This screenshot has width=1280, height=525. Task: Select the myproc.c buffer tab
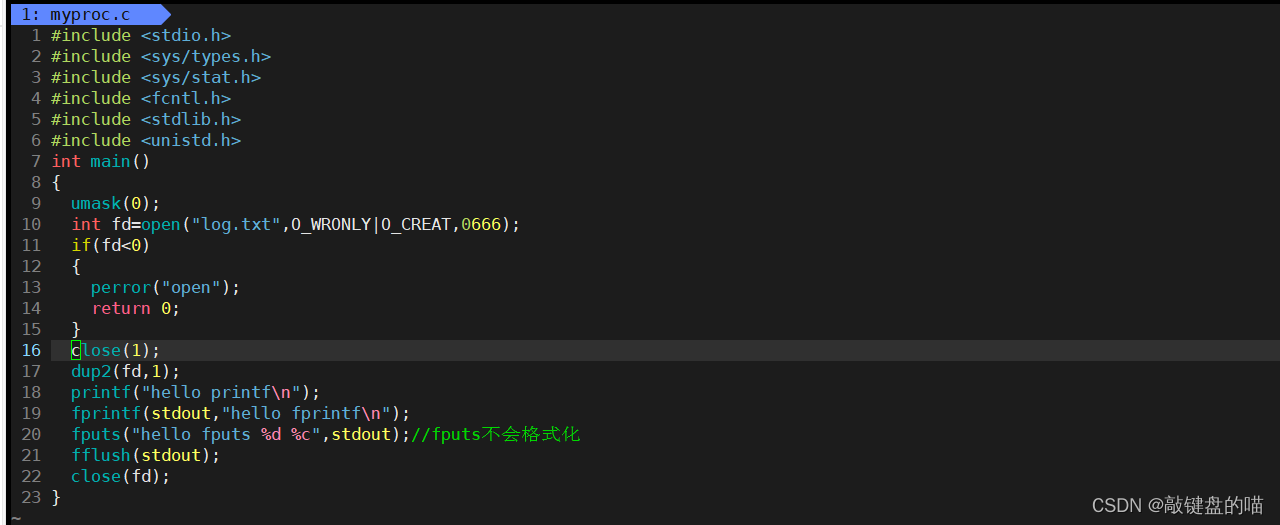click(90, 14)
